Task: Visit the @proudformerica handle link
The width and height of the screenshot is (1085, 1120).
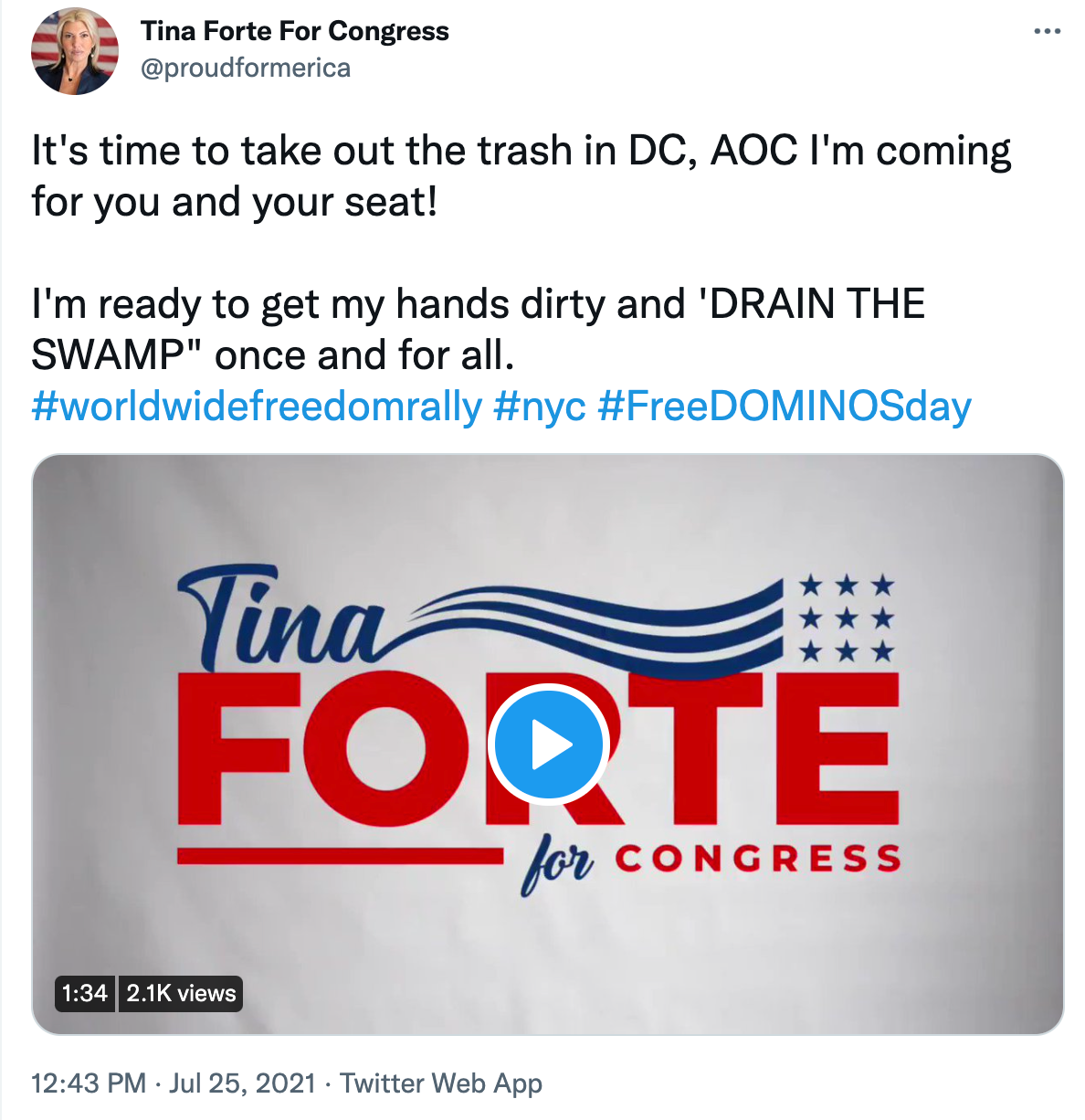Action: [245, 68]
